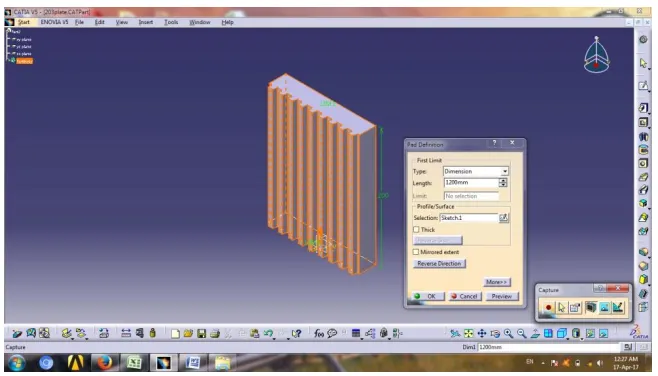658x376 pixels.
Task: Select the pixel image mode in Capture
Action: [x=604, y=308]
